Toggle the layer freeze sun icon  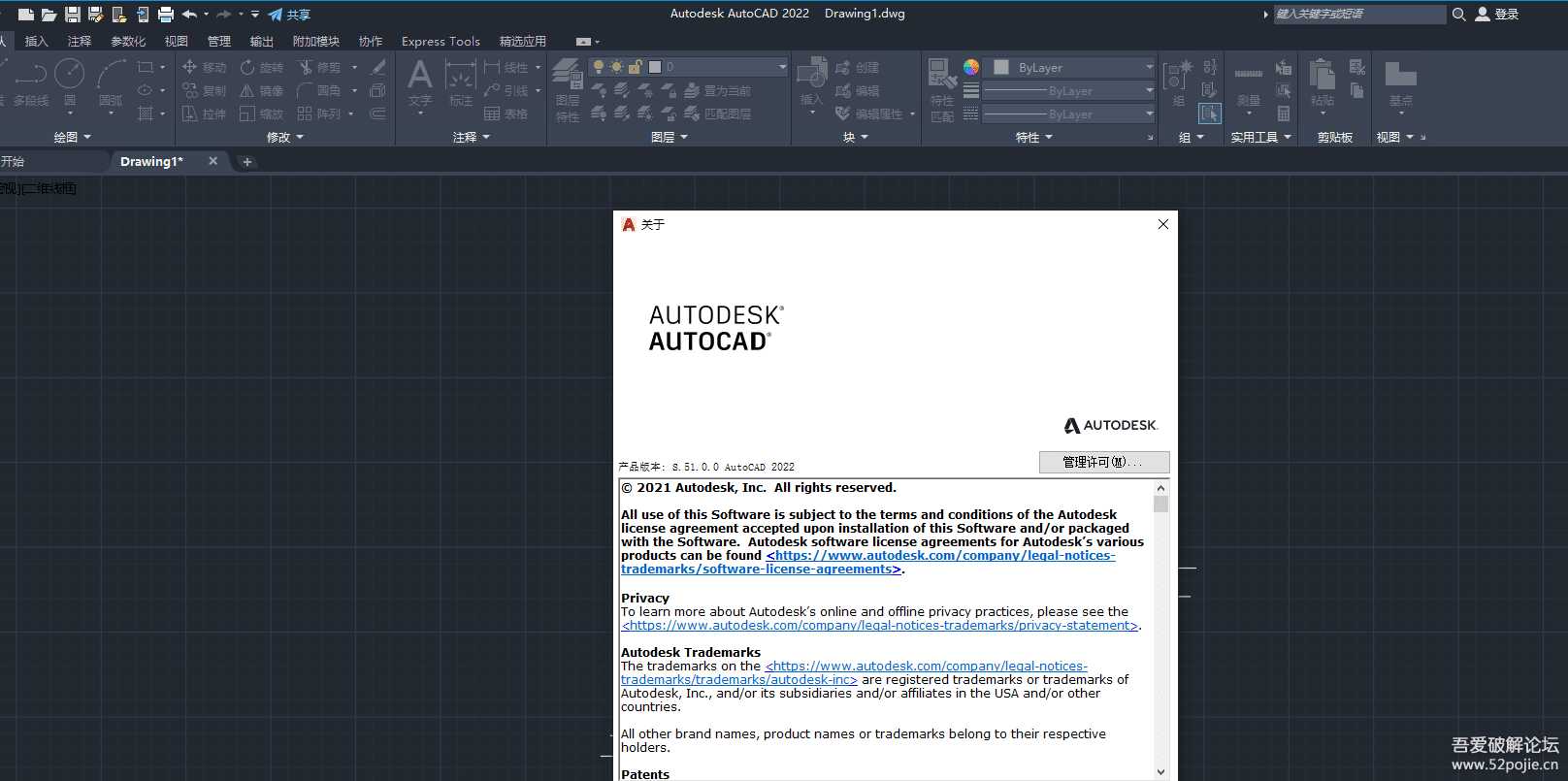point(616,67)
